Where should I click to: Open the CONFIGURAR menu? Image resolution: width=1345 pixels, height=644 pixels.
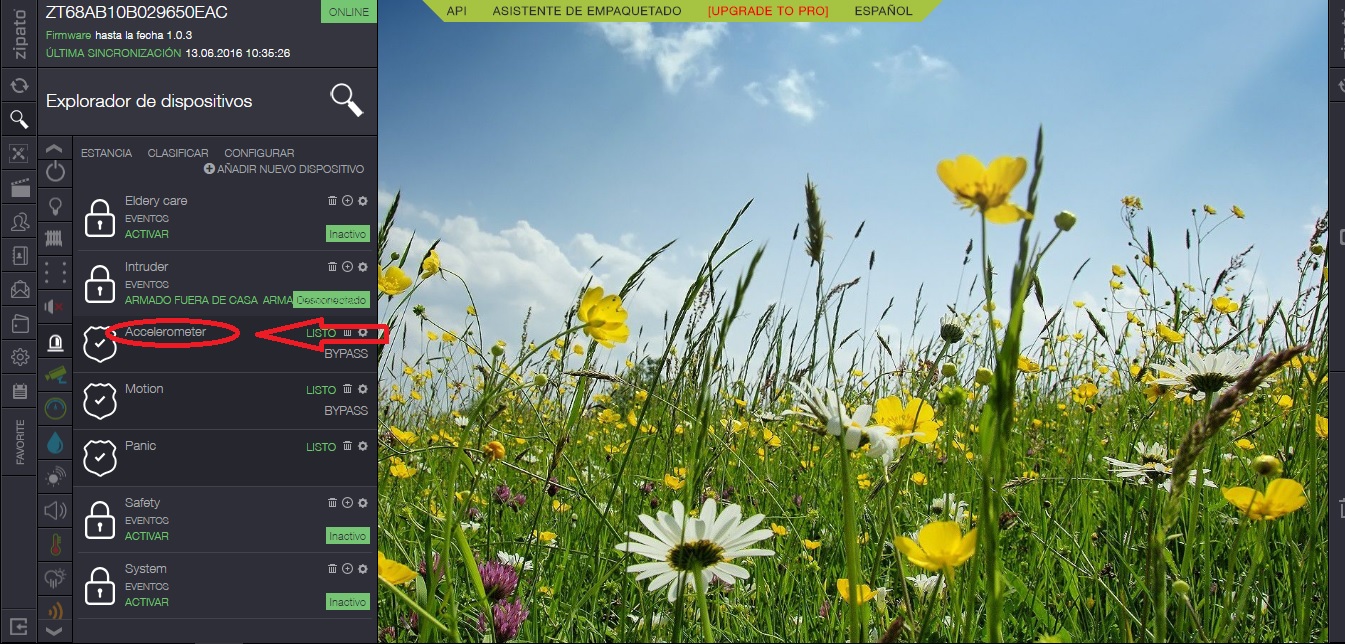click(x=259, y=153)
